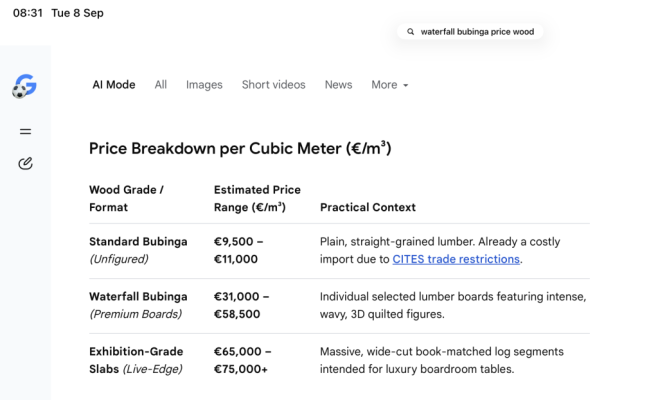Follow the CITES trade restrictions link
This screenshot has height=400, width=658.
point(456,259)
